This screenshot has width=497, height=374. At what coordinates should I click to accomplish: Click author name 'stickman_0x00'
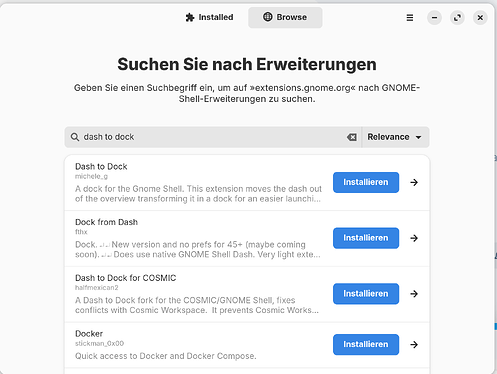99,343
